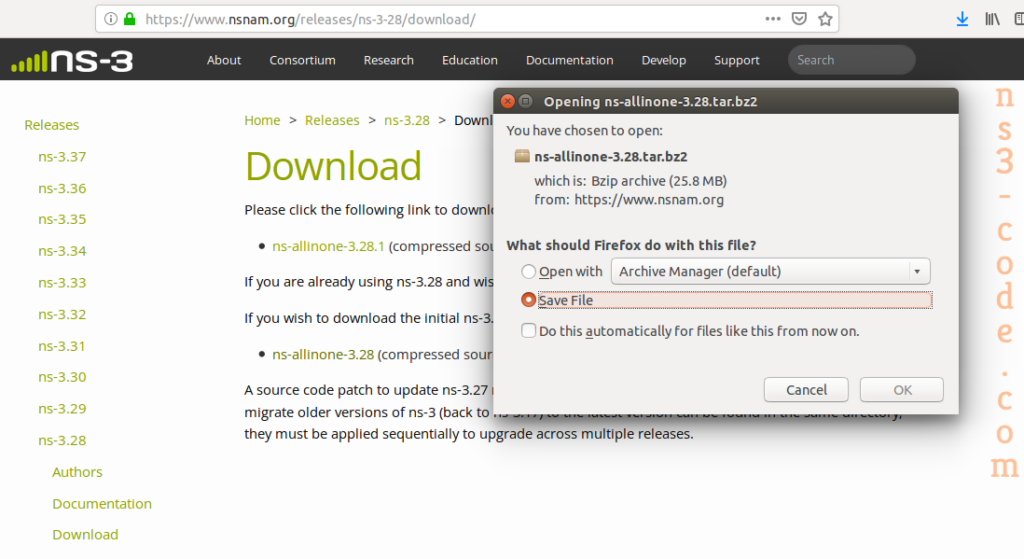Download the ns-allinone-3.28 link
This screenshot has height=559, width=1024.
[x=323, y=354]
